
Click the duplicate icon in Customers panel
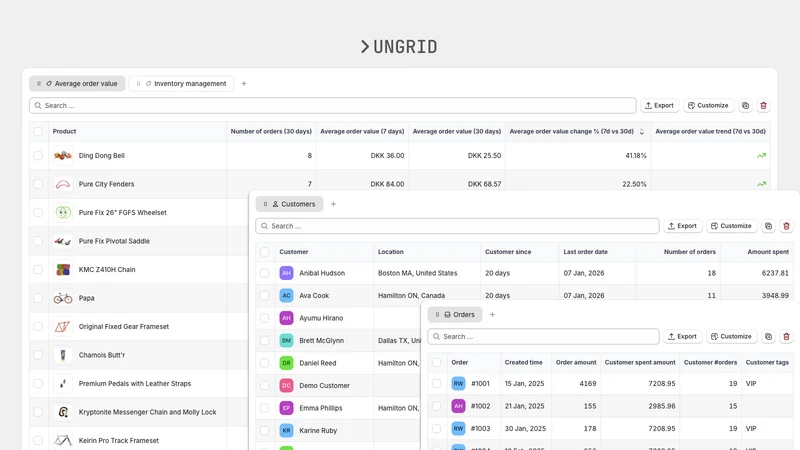768,226
